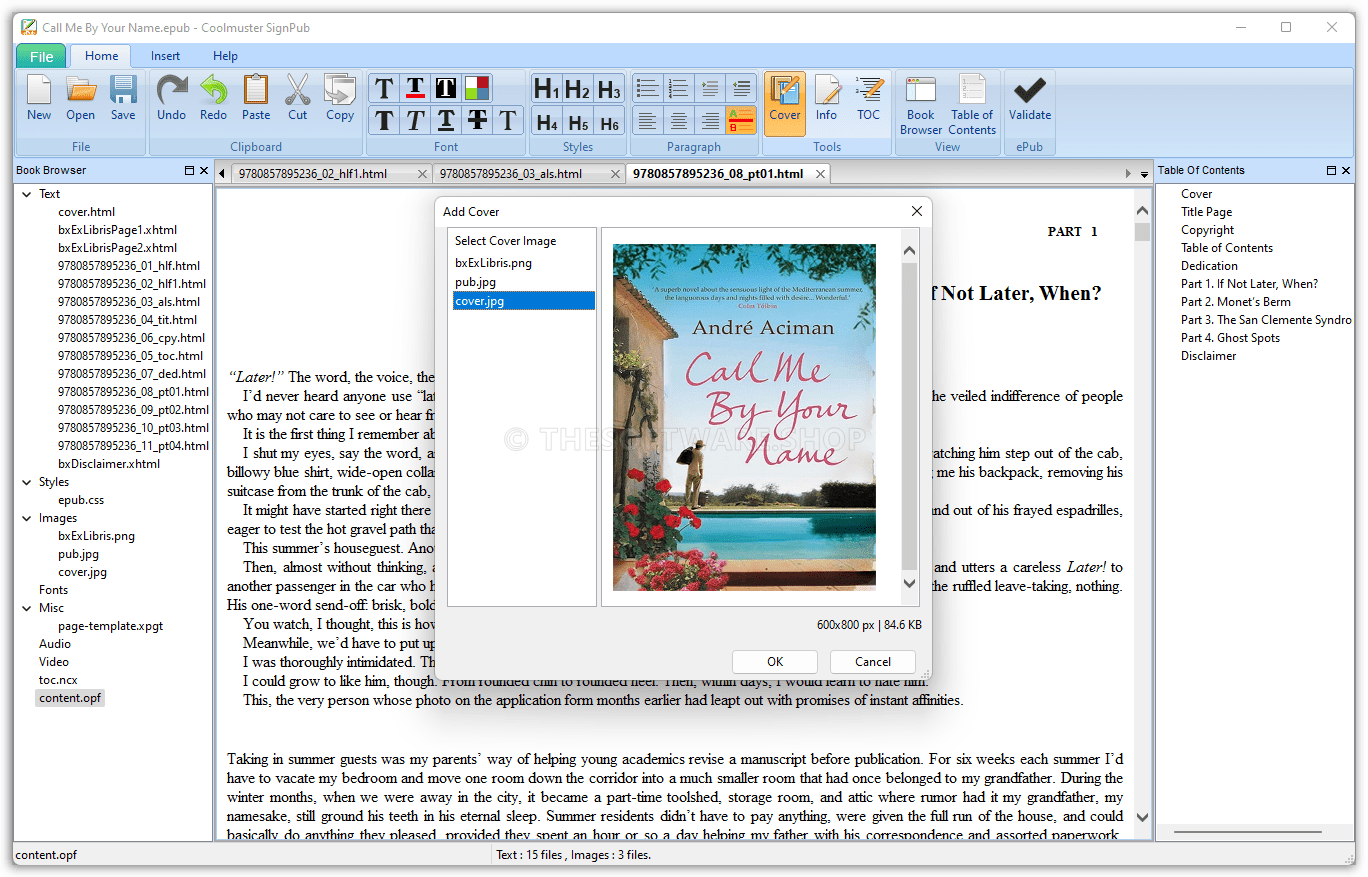Undo the last action
The width and height of the screenshot is (1368, 877).
(x=172, y=98)
